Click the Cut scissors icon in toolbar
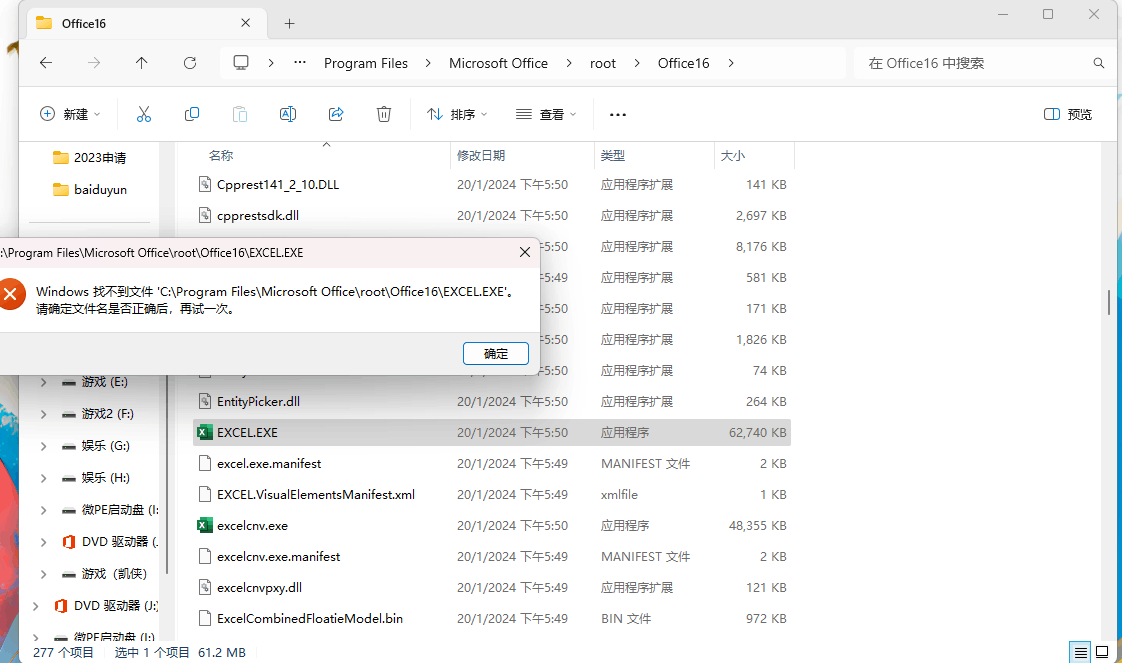Viewport: 1122px width, 663px height. (x=144, y=114)
